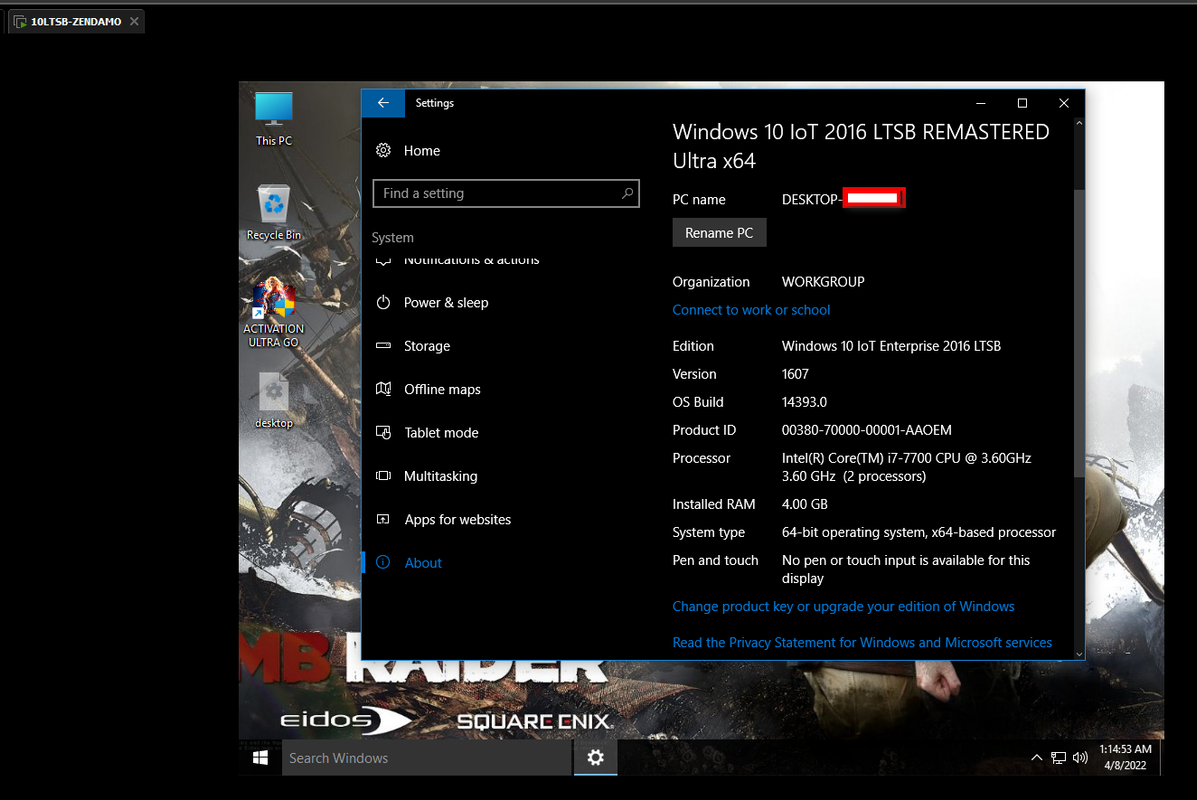Image resolution: width=1197 pixels, height=800 pixels.
Task: Open the Recycle Bin desktop icon
Action: pos(273,212)
